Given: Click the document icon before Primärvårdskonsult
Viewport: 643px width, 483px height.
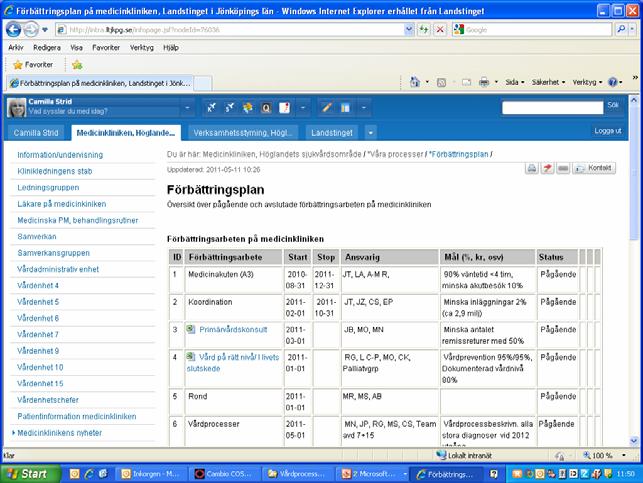Looking at the screenshot, I should (191, 329).
